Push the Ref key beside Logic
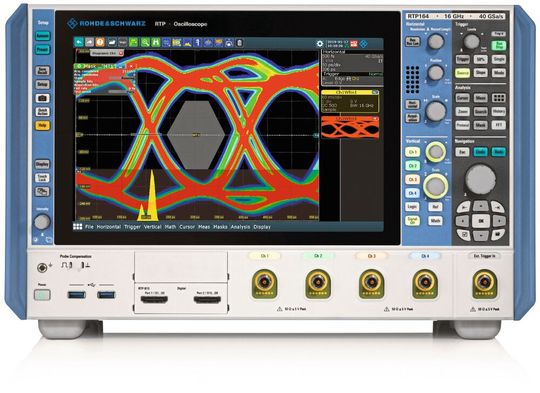 point(435,207)
